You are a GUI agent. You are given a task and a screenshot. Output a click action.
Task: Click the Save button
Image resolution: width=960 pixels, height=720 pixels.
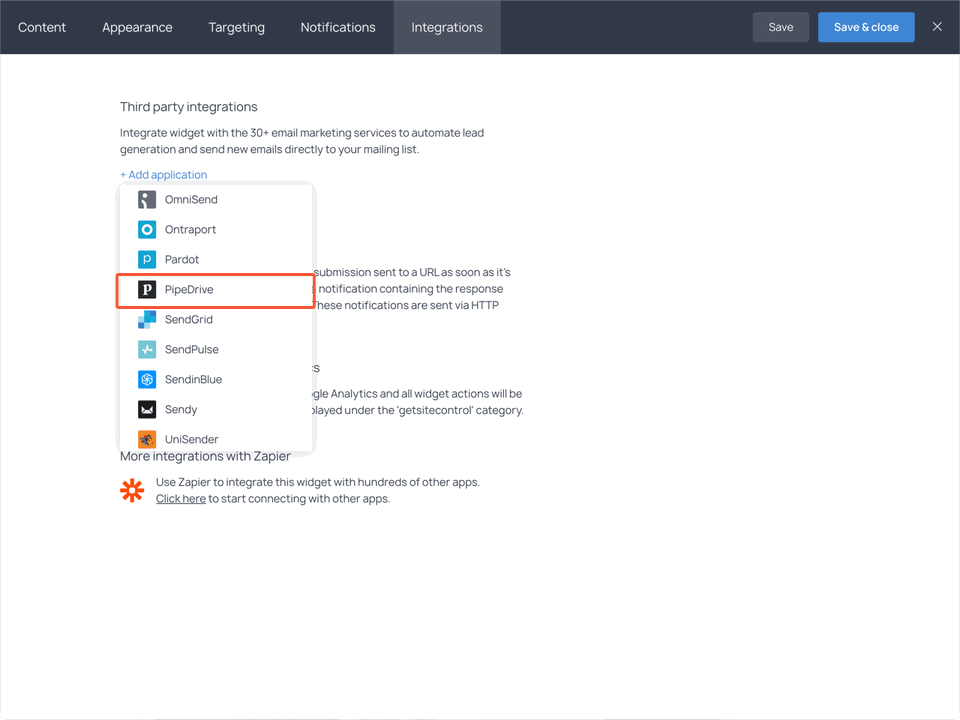(781, 27)
